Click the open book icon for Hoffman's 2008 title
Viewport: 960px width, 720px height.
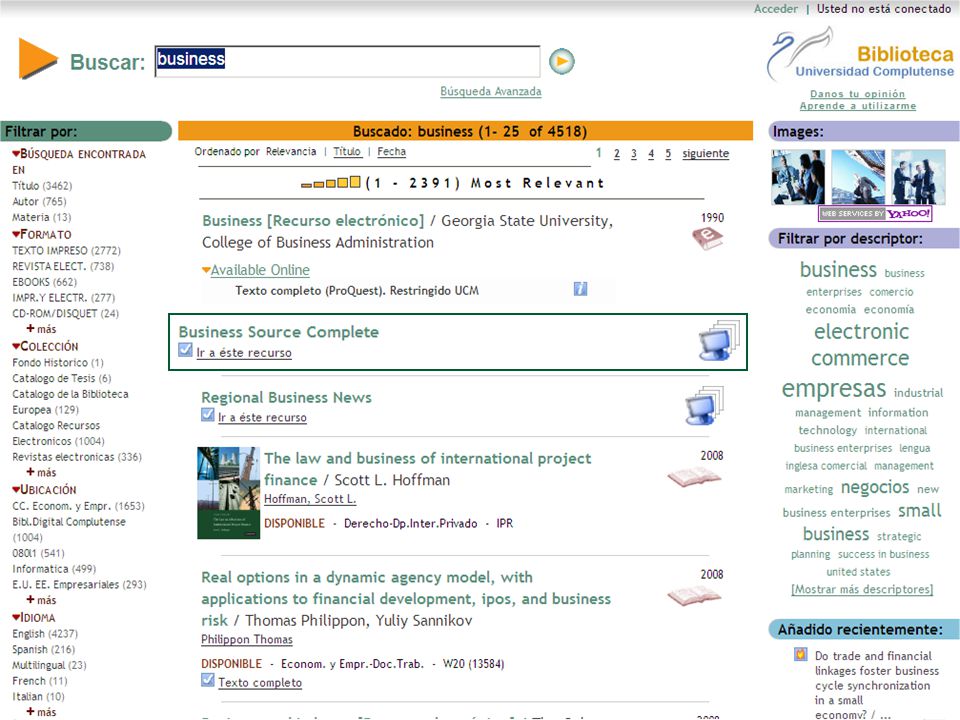[x=694, y=477]
